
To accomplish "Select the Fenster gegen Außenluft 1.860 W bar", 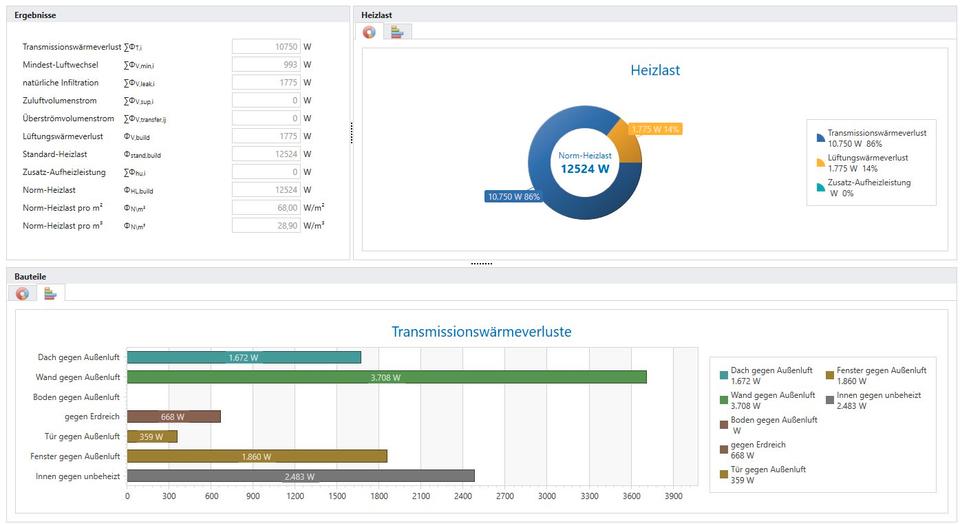I will [256, 456].
